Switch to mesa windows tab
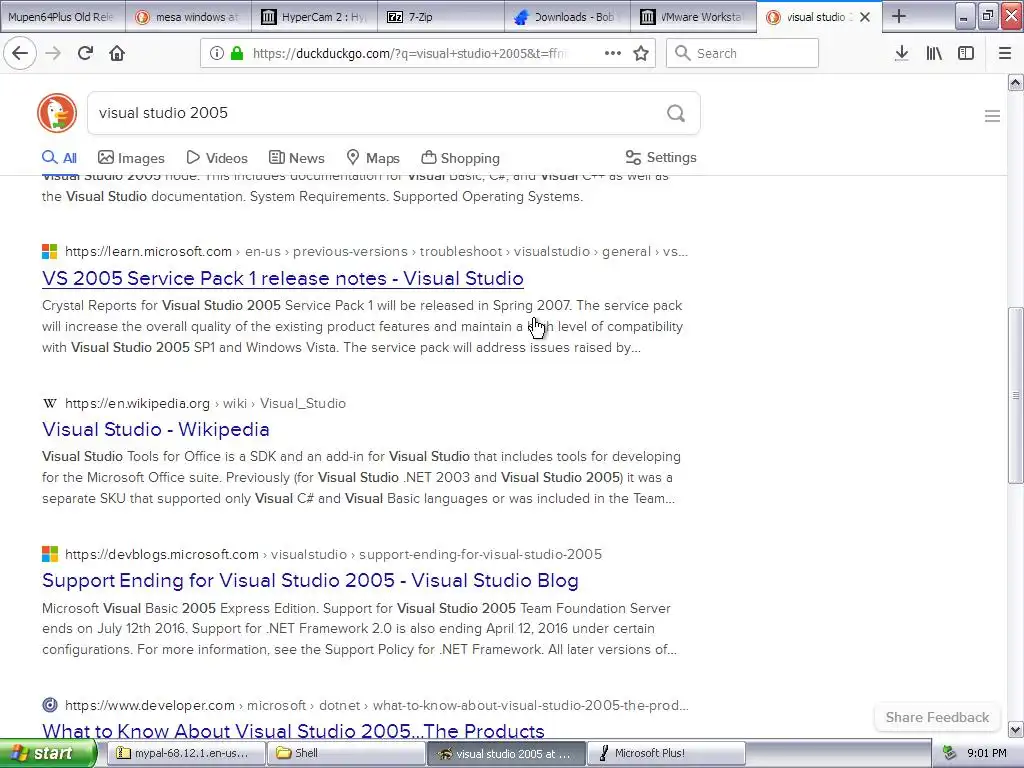 (x=188, y=17)
